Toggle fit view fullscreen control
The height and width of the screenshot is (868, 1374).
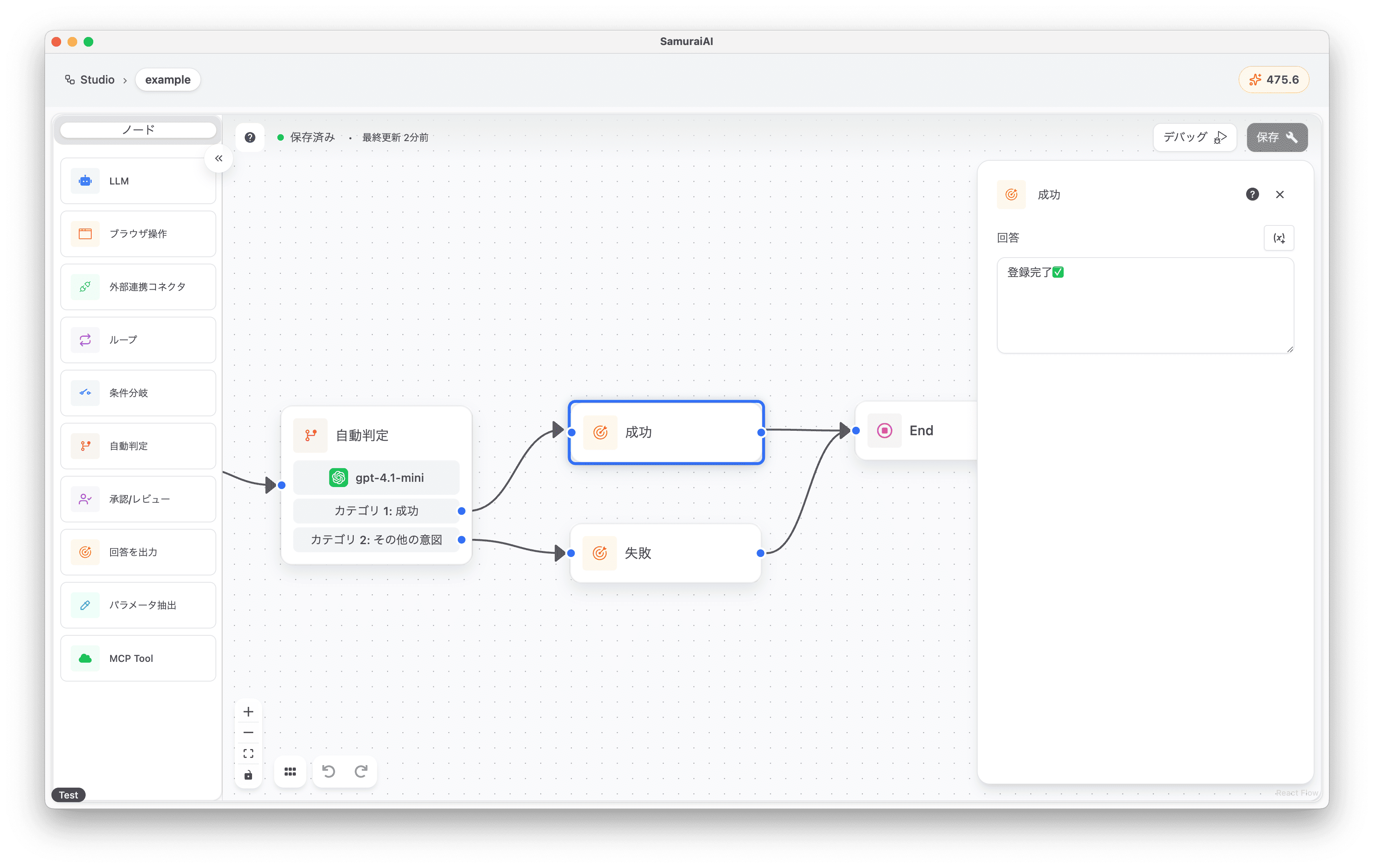pyautogui.click(x=248, y=753)
